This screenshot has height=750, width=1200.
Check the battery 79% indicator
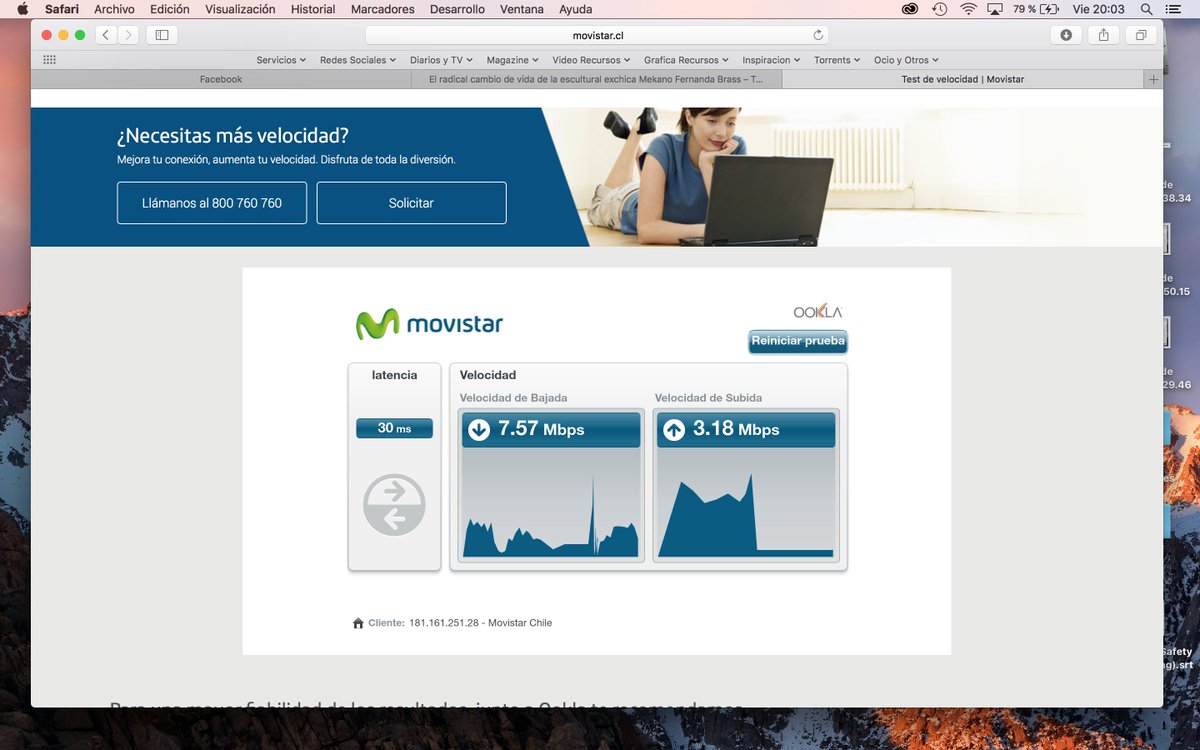[x=1035, y=9]
